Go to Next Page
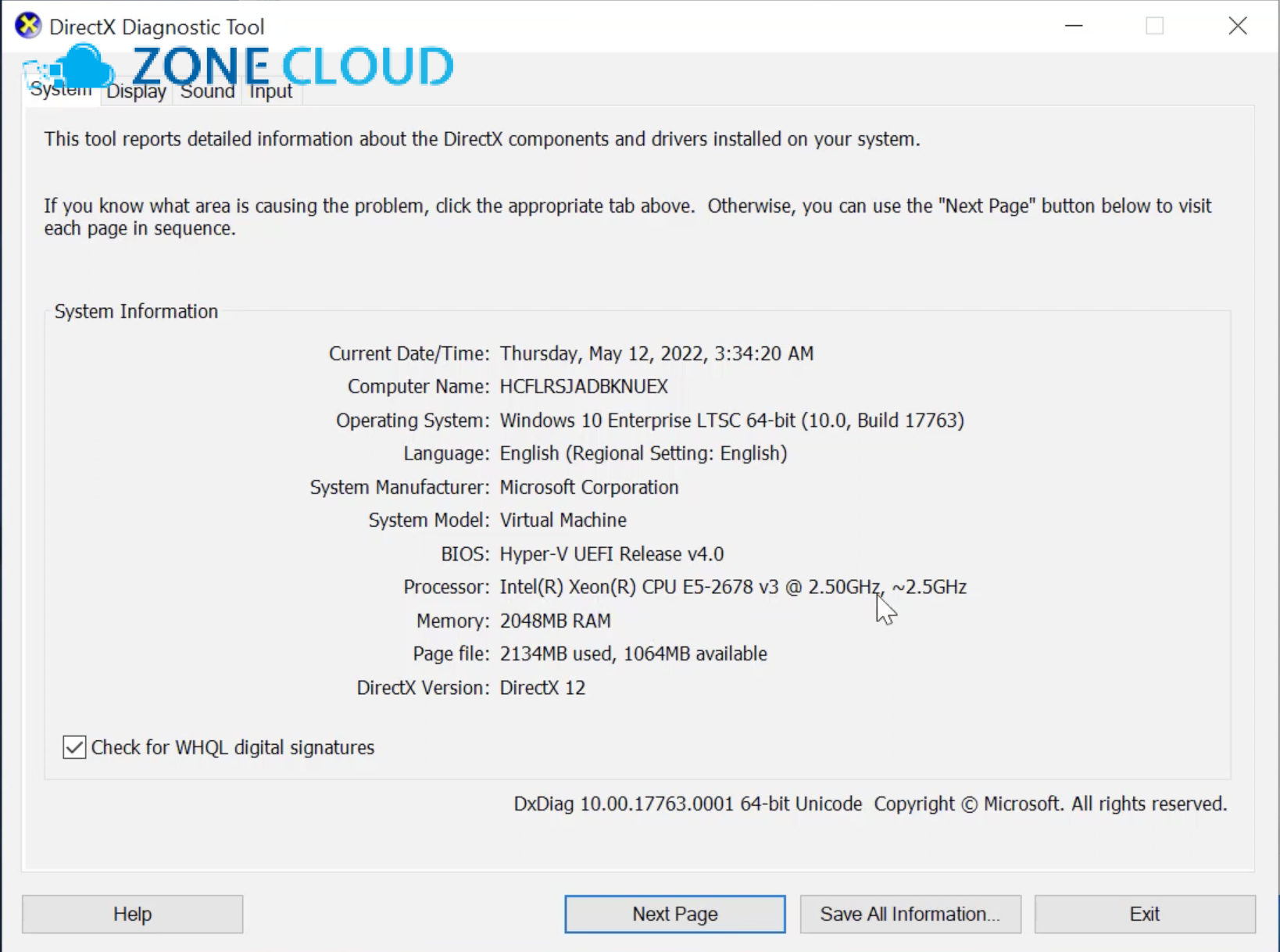 tap(675, 914)
